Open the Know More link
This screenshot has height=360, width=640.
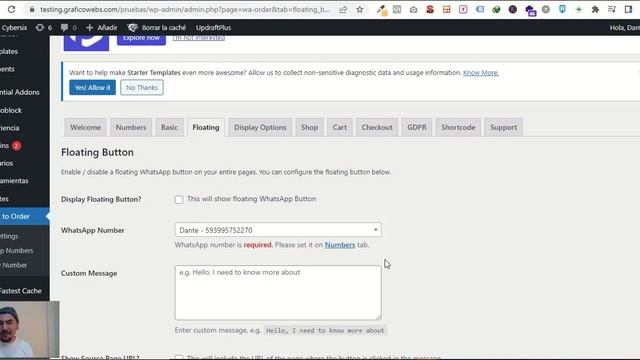point(480,73)
